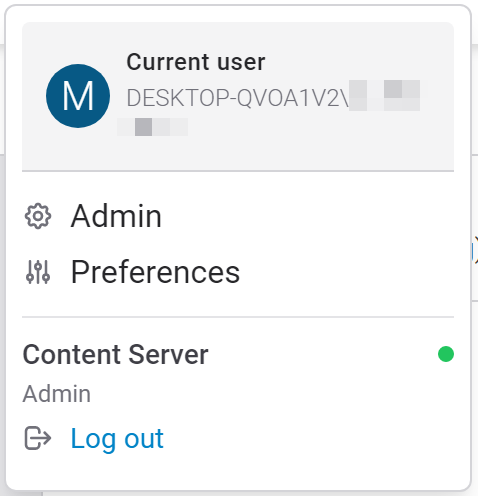Image resolution: width=478 pixels, height=496 pixels.
Task: Click the partially visible chevron at right edge
Action: pyautogui.click(x=475, y=250)
